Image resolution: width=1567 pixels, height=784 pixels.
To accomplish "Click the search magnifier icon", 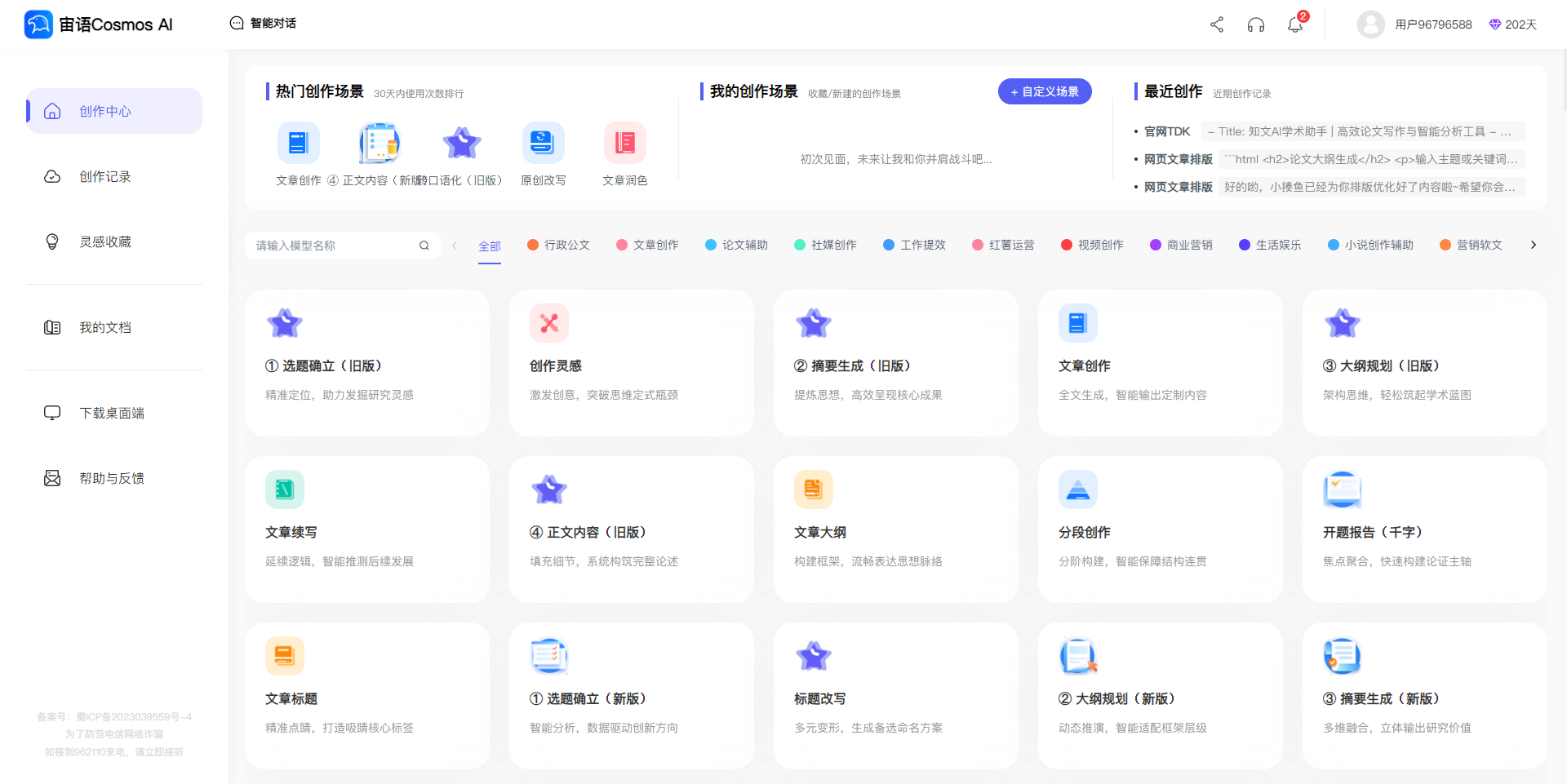I will [x=424, y=246].
